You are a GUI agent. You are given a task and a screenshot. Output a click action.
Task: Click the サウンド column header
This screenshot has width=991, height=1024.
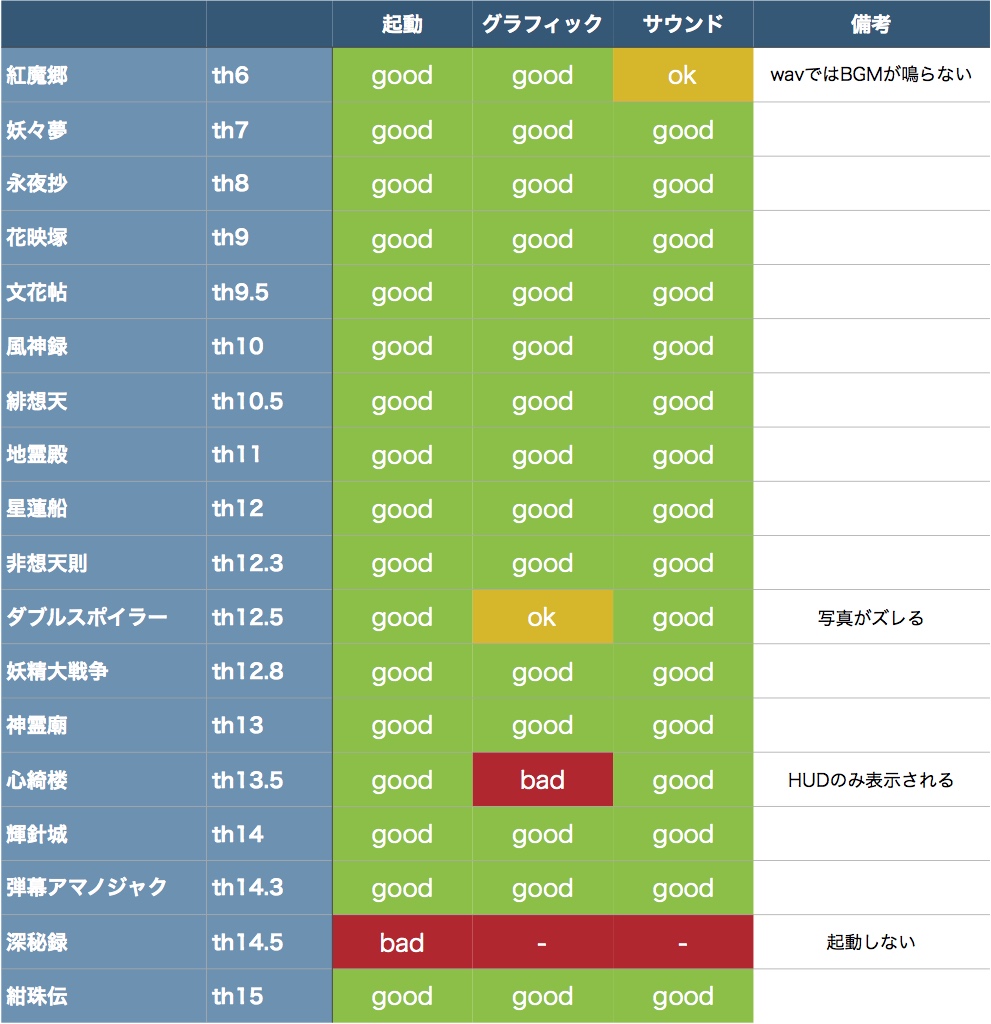[x=683, y=24]
